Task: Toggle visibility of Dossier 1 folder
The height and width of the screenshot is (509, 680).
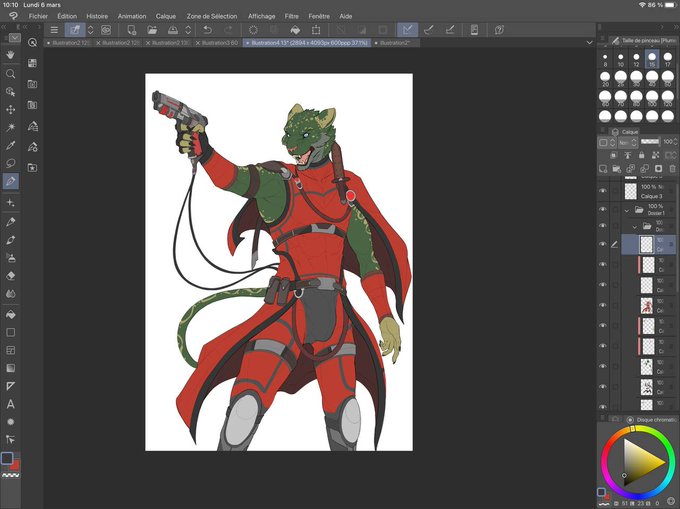Action: tap(602, 210)
